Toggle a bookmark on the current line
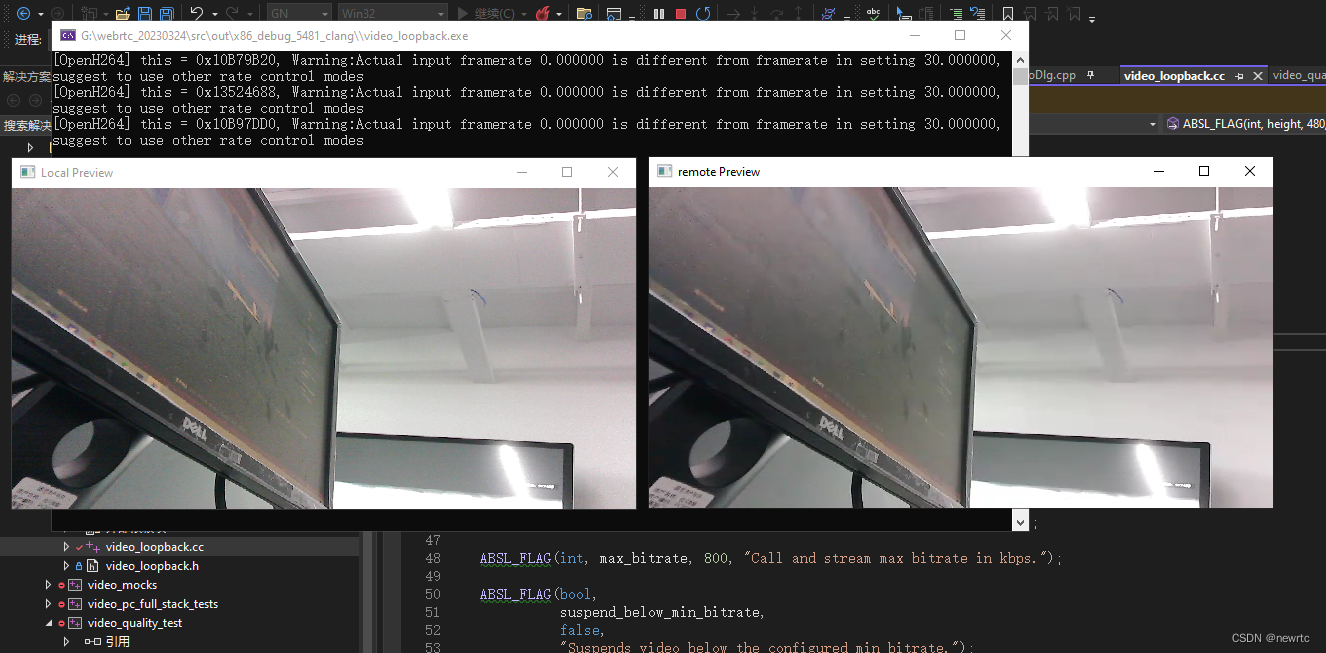This screenshot has width=1326, height=653. tap(1007, 12)
